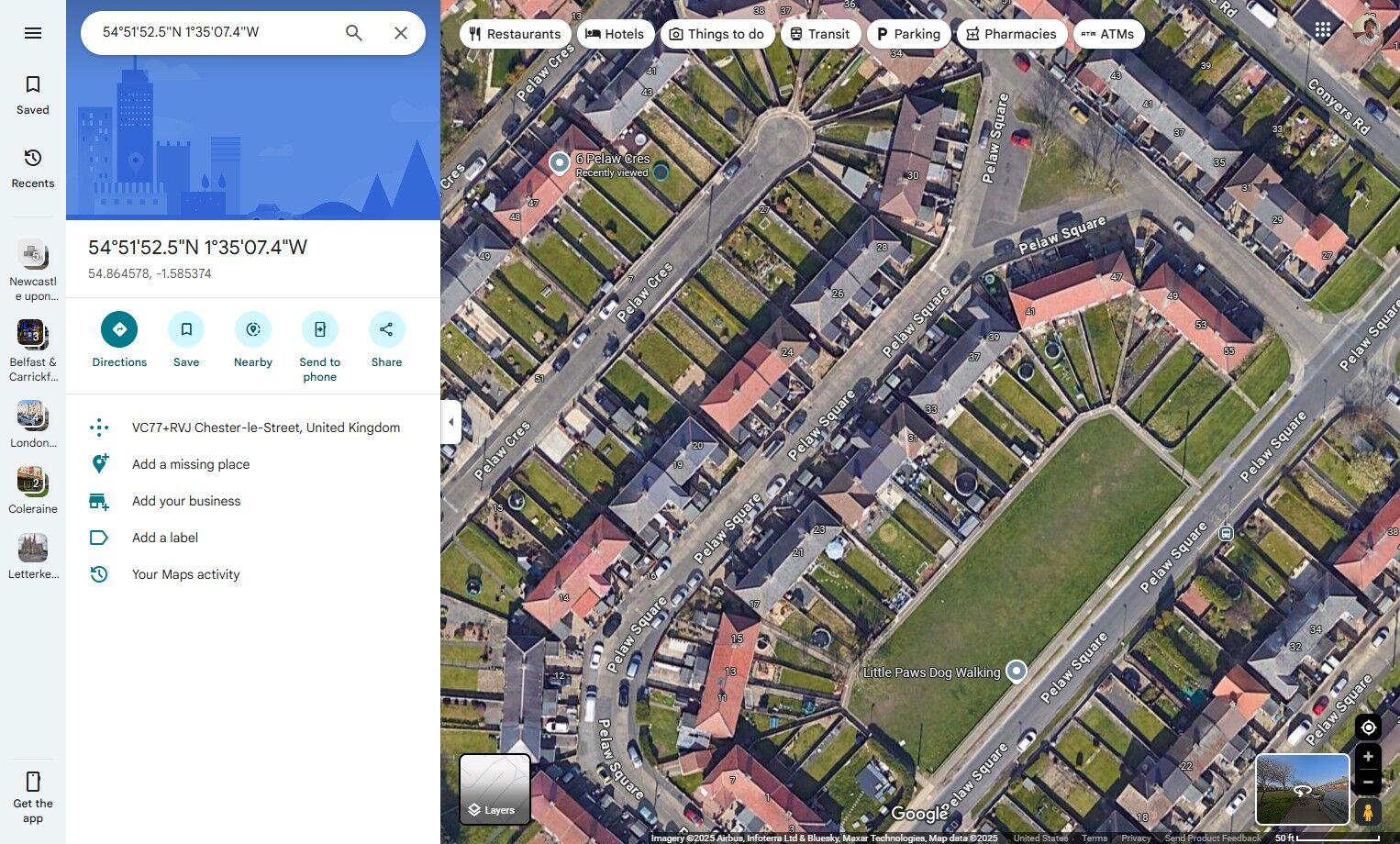Click the United States region link
This screenshot has width=1400, height=844.
point(1040,838)
